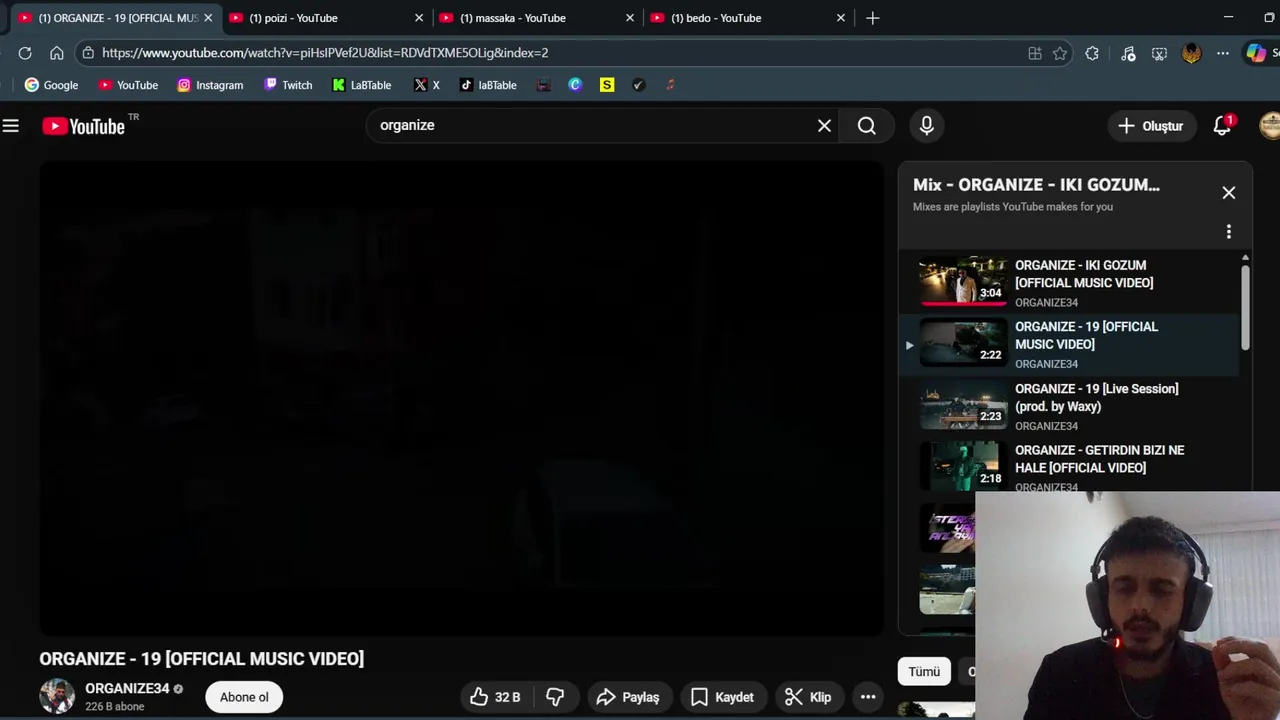Run search with the magnifier button

[x=867, y=126]
